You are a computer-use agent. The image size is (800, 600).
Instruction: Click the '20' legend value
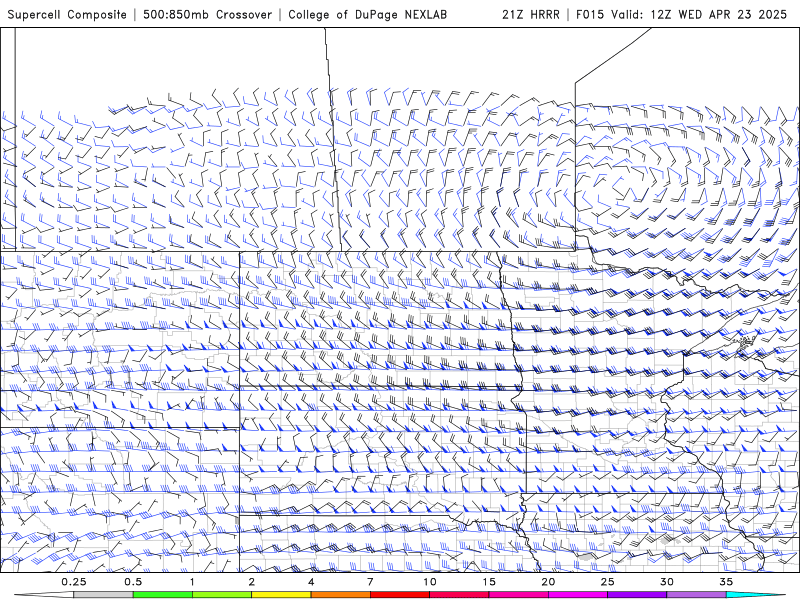[x=548, y=582]
